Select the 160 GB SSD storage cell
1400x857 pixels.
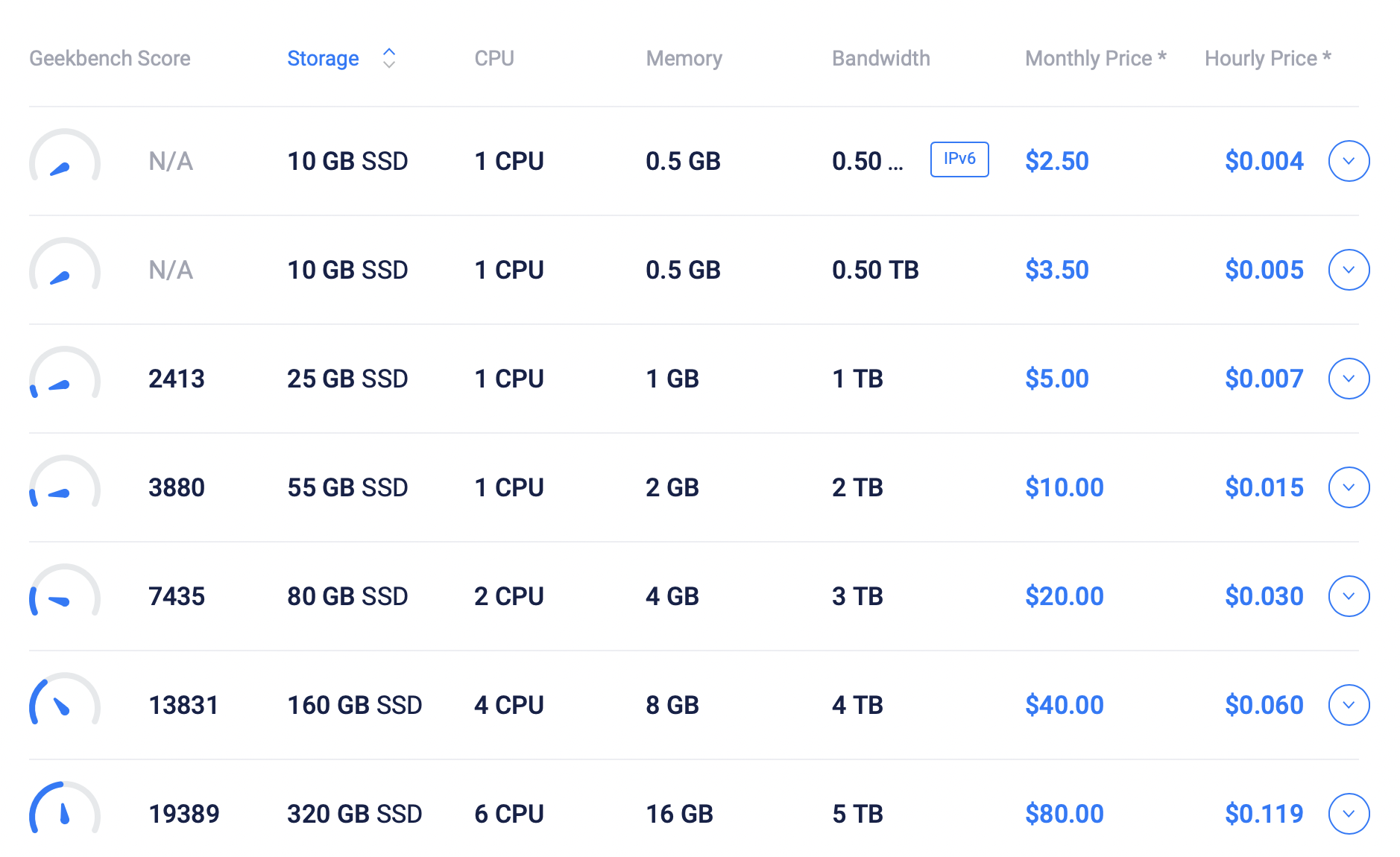354,705
